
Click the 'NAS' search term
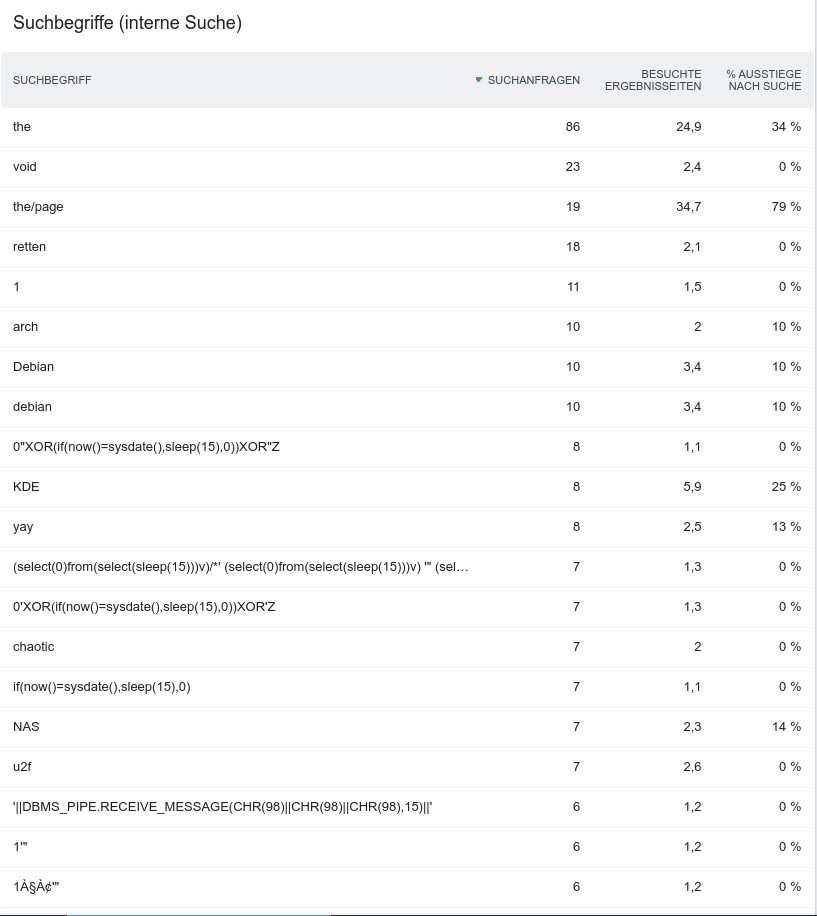[26, 727]
